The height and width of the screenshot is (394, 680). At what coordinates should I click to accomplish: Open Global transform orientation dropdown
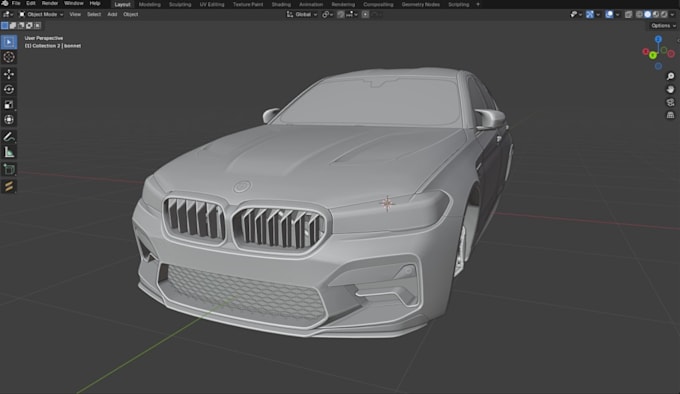302,14
